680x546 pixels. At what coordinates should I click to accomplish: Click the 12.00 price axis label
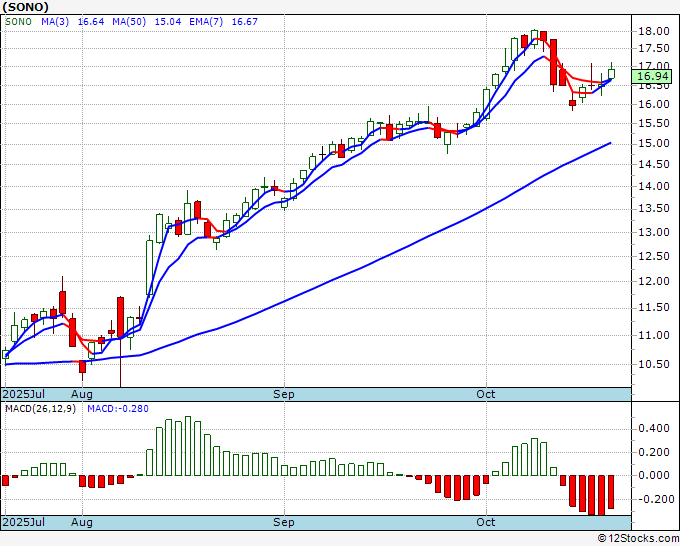[654, 281]
